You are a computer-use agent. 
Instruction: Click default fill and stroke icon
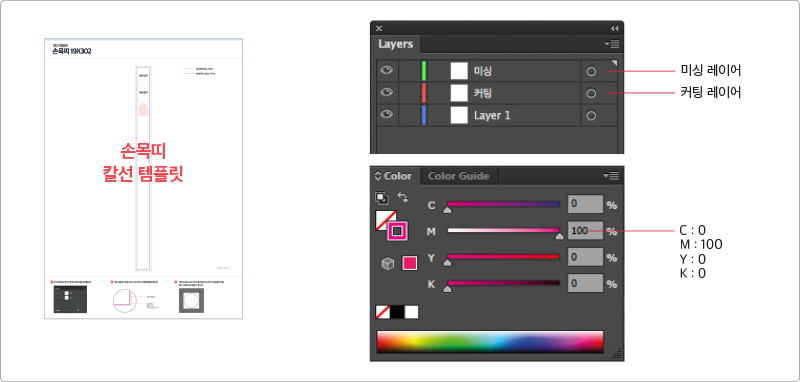381,198
